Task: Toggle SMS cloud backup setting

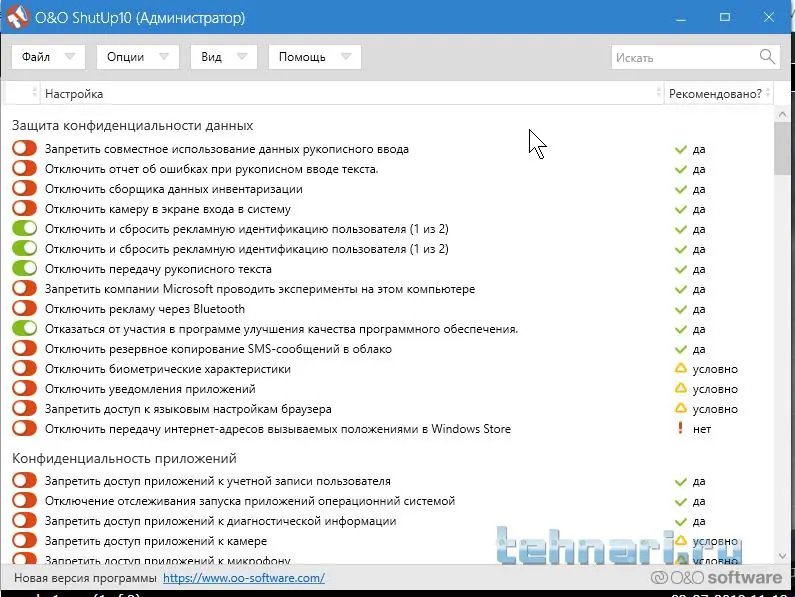Action: 24,348
